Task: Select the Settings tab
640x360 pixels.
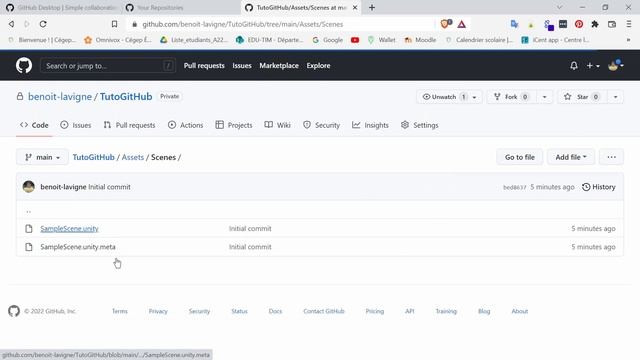Action: (420, 125)
